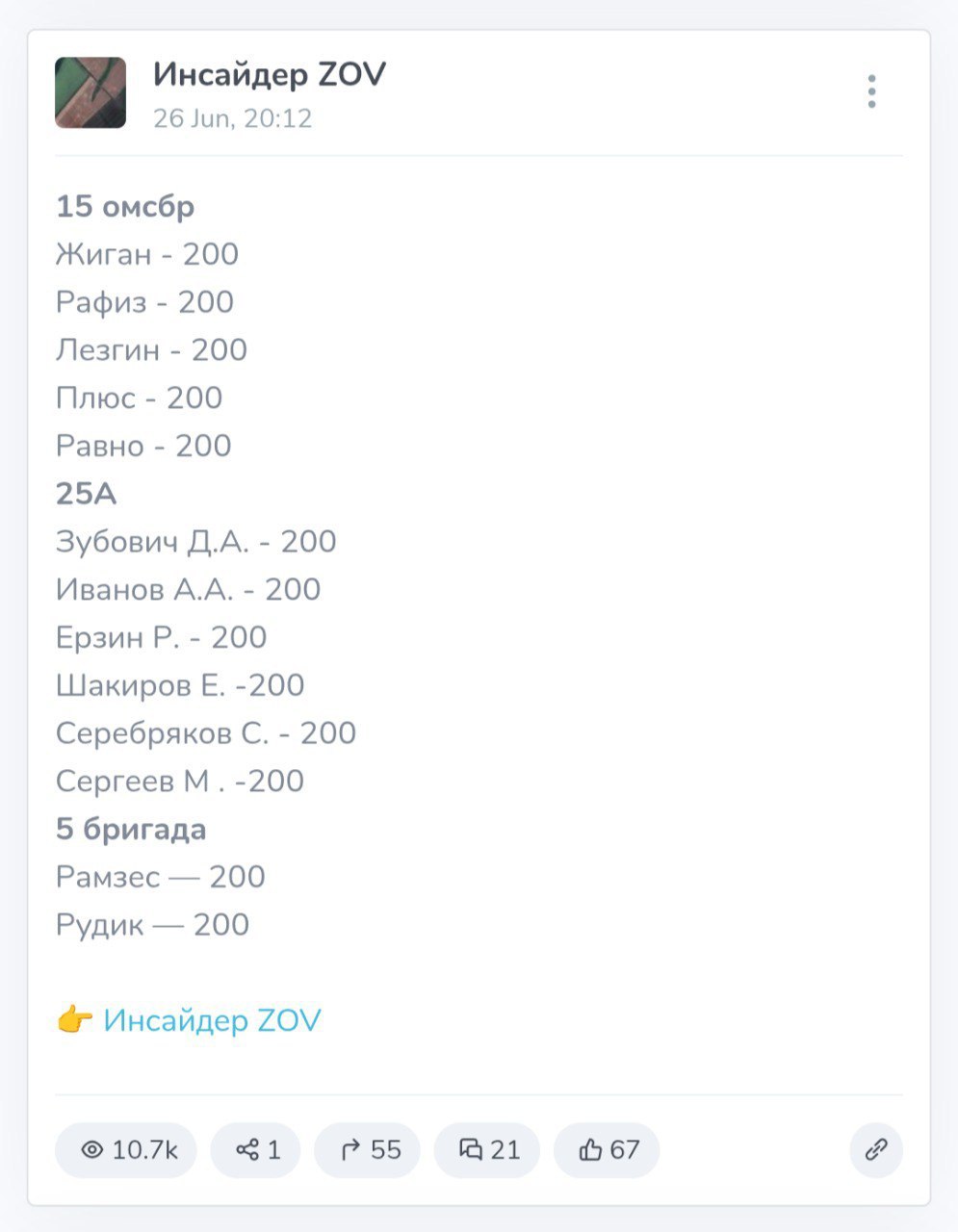
Task: Click the post timestamp 26 Jun, 20:12
Action: pos(232,118)
